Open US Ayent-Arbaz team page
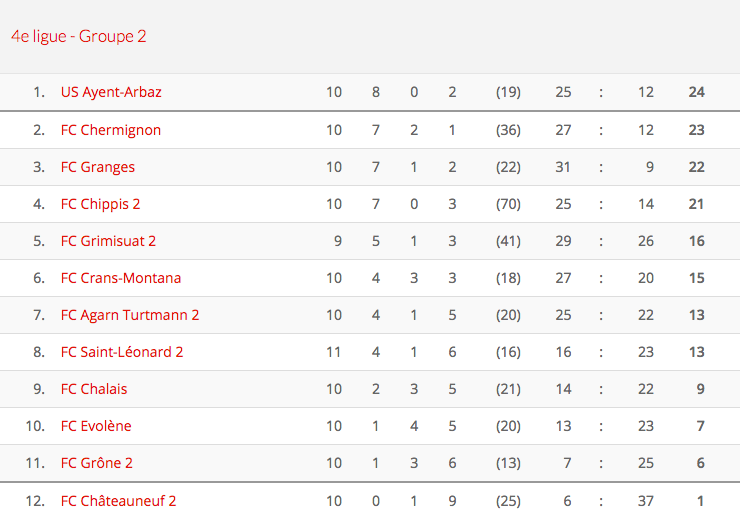Viewport: 740px width, 515px height. tap(111, 92)
